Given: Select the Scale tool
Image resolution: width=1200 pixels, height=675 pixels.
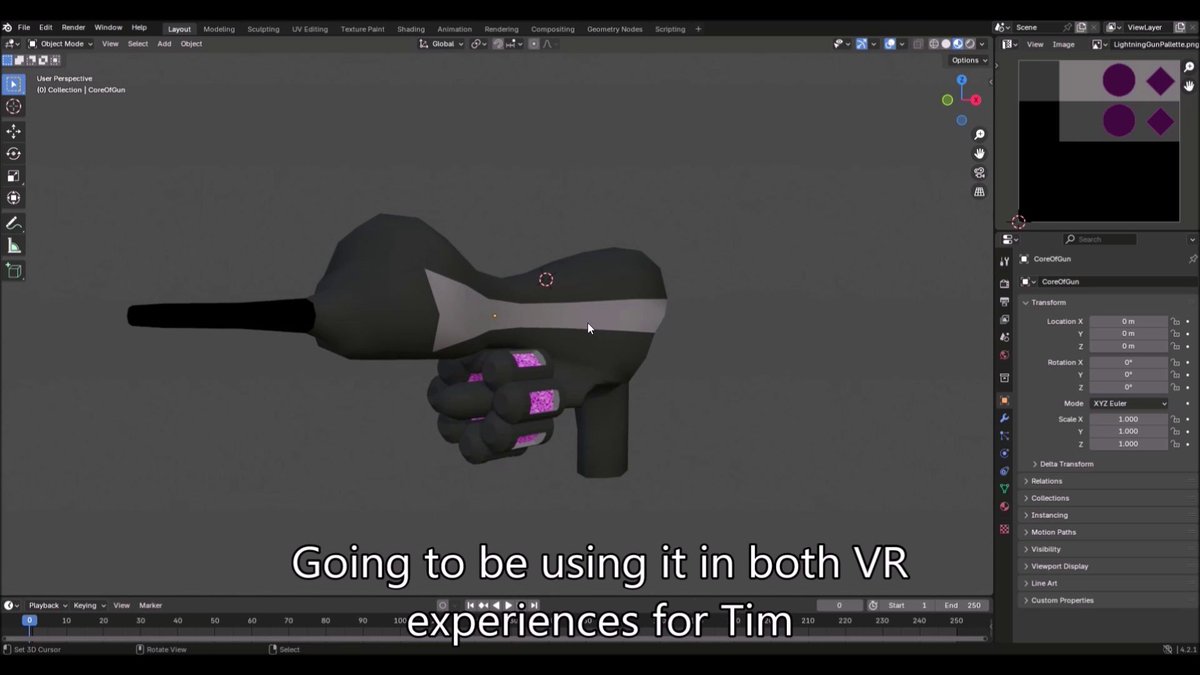Looking at the screenshot, I should pos(14,176).
